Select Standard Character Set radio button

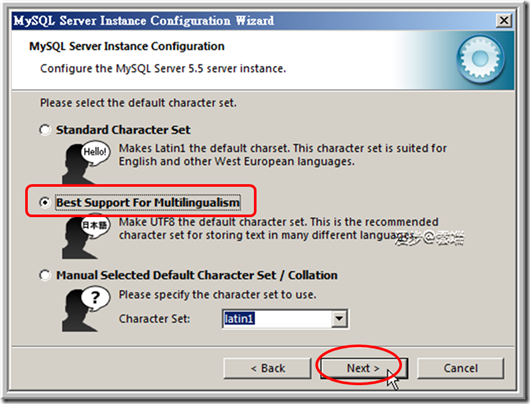pos(45,130)
